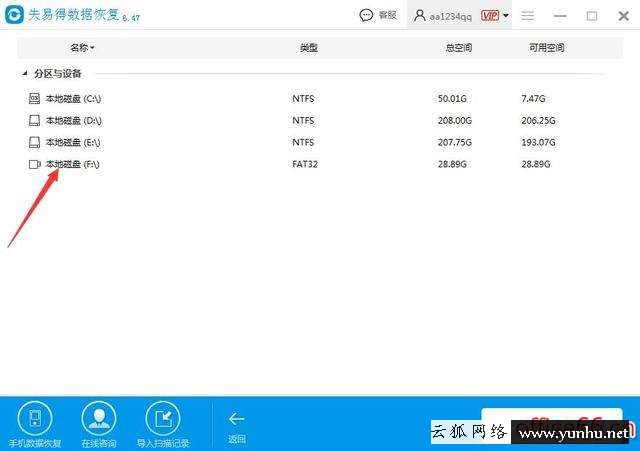Click NTFS type in the D:\ row

click(303, 121)
